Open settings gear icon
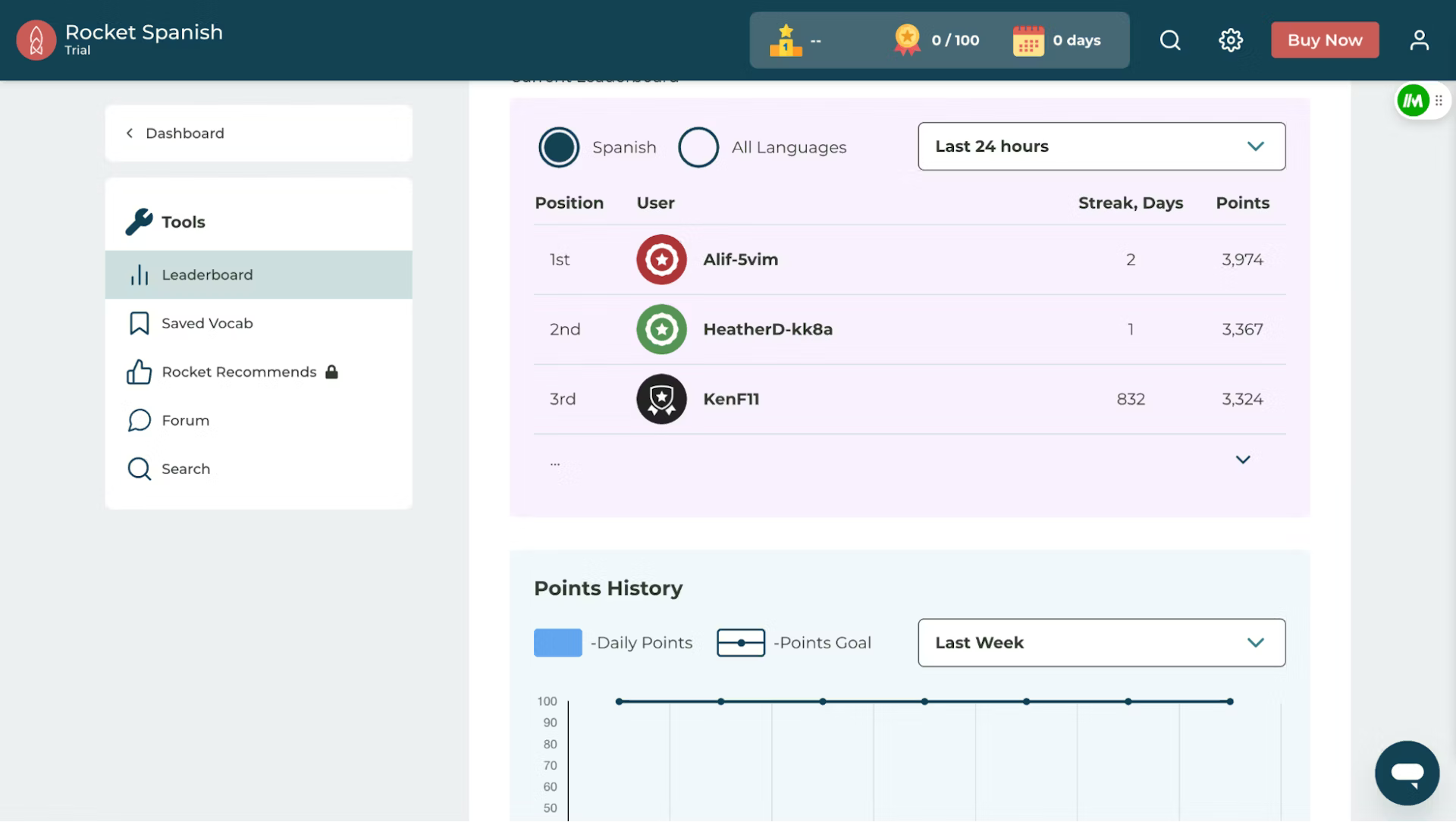The height and width of the screenshot is (822, 1456). tap(1231, 40)
